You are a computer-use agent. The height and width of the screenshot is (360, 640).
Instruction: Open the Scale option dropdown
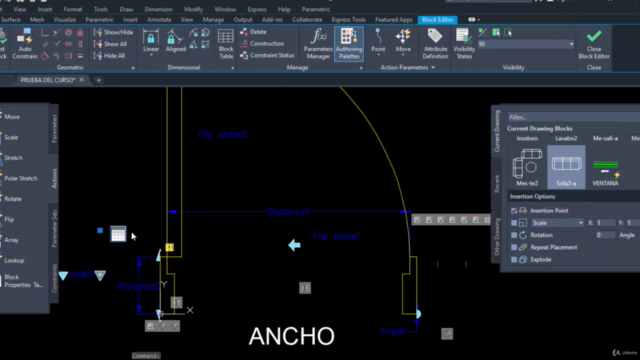click(x=557, y=223)
